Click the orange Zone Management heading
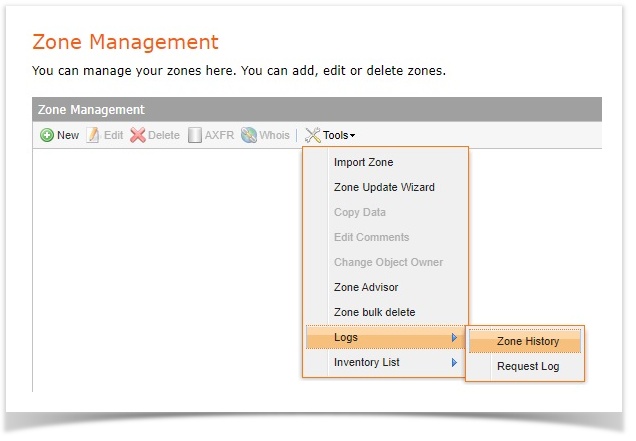The height and width of the screenshot is (441, 636). [125, 42]
